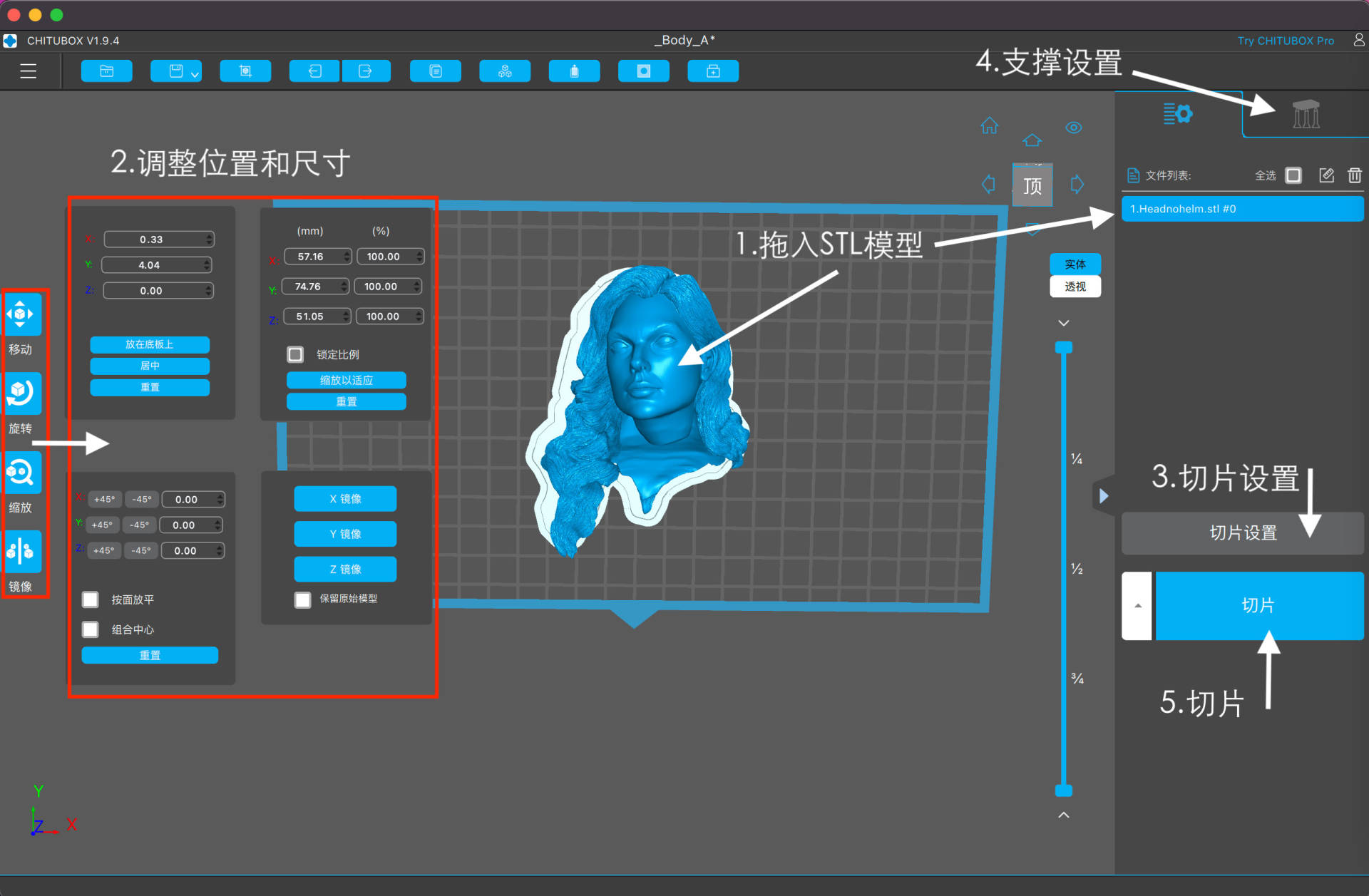Click the rotate panel reset (重置) button
The image size is (1369, 896).
click(150, 655)
